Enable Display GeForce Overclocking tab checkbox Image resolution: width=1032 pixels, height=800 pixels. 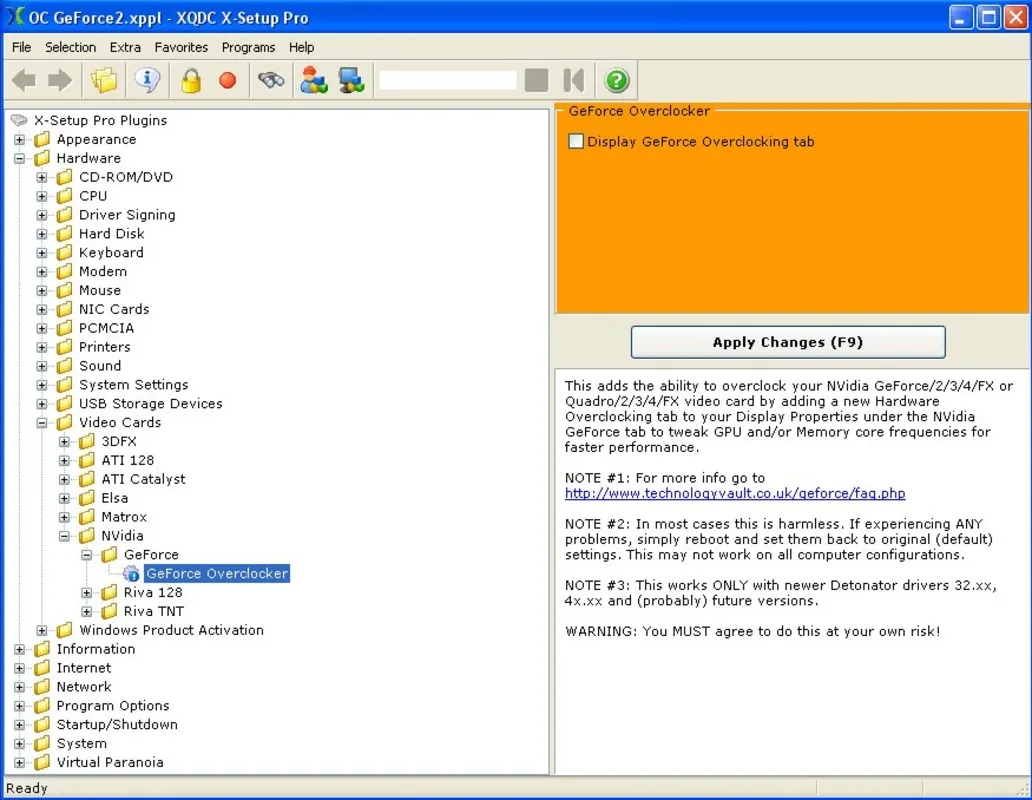576,141
